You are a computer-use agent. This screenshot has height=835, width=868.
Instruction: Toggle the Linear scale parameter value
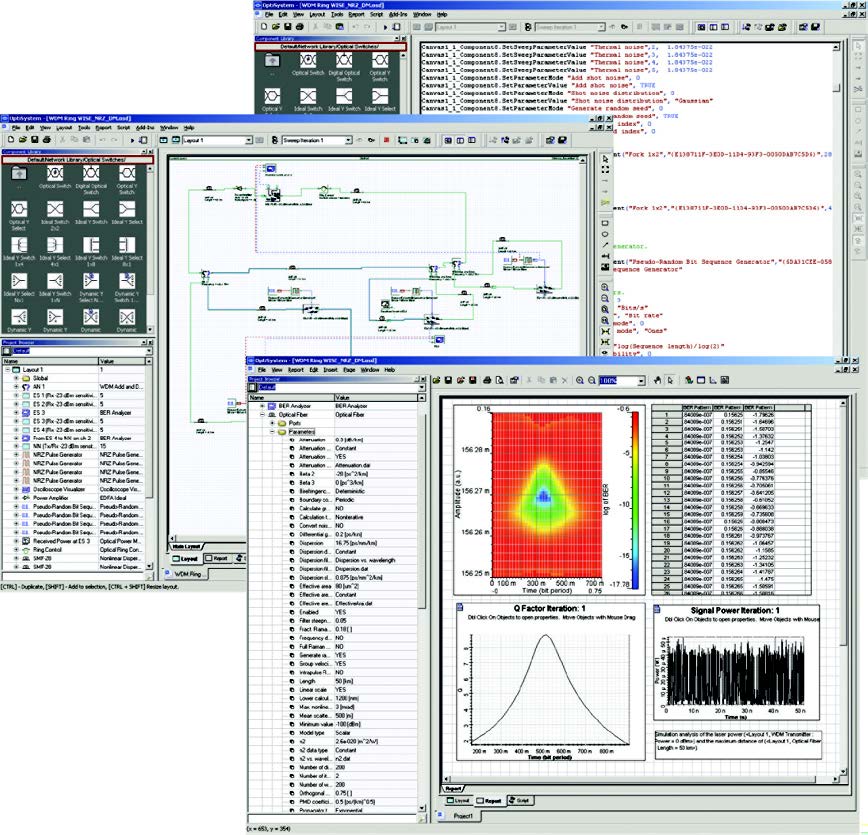338,688
